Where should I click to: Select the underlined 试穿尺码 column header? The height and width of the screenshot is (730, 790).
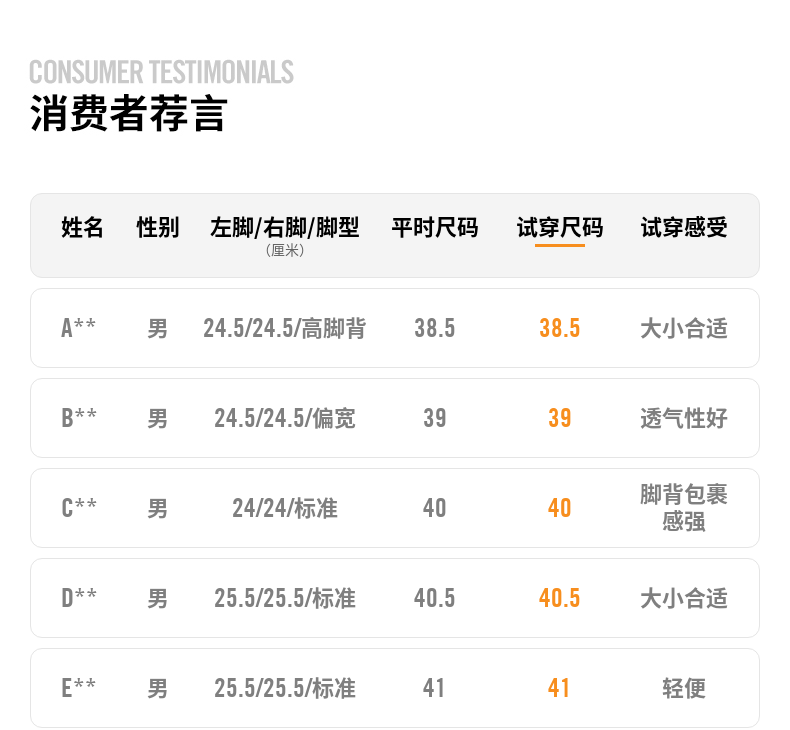coord(560,228)
